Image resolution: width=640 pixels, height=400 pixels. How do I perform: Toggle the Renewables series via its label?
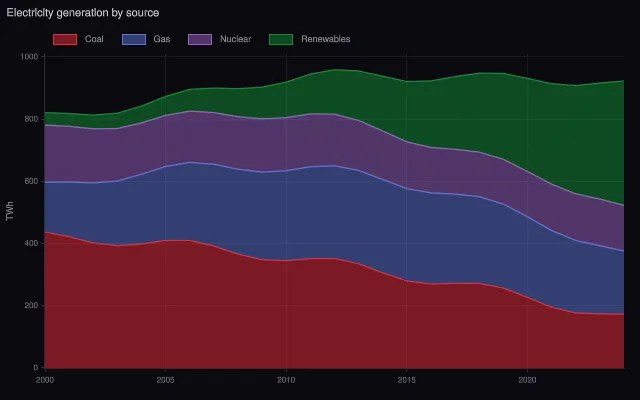click(326, 39)
